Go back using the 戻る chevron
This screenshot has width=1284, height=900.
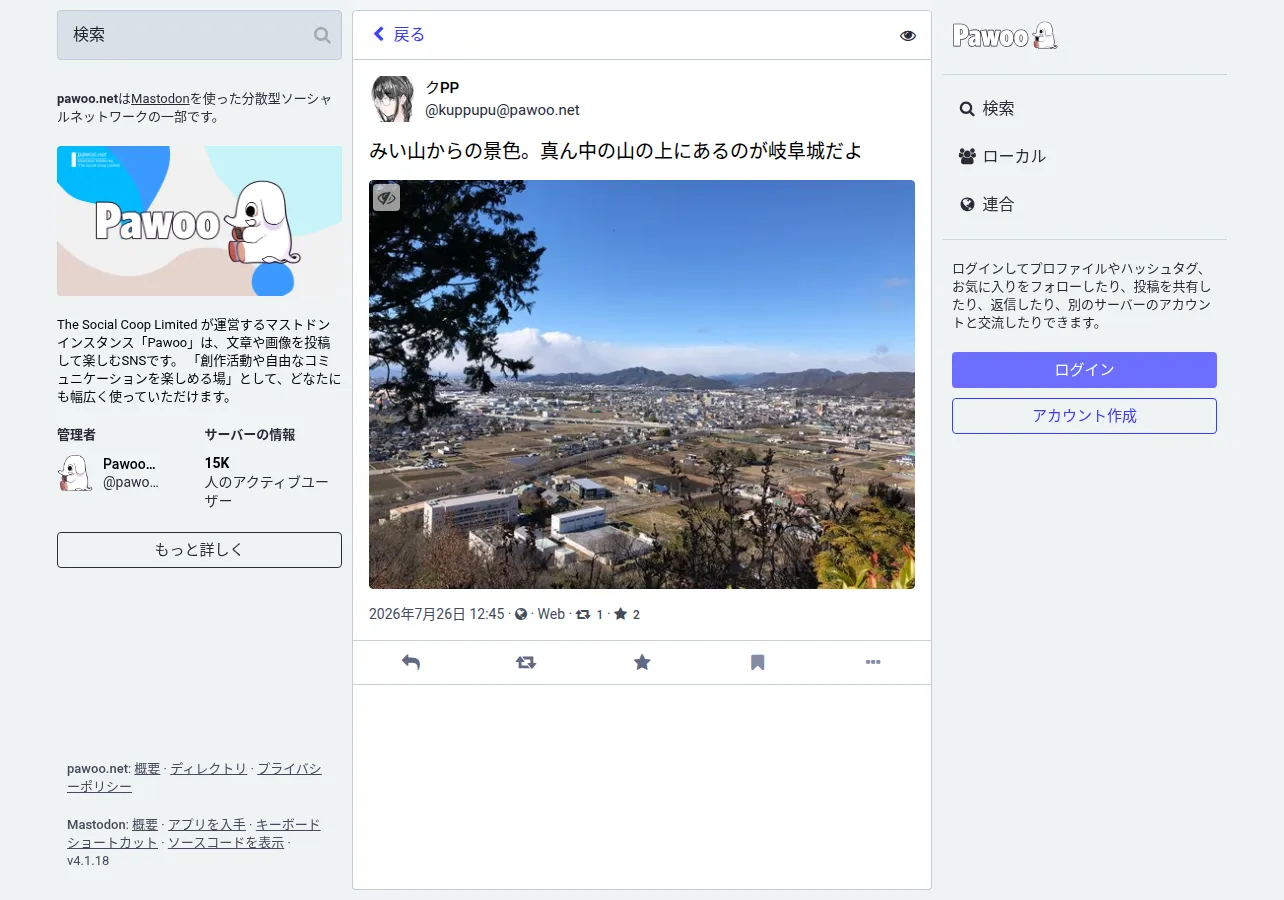pos(399,35)
